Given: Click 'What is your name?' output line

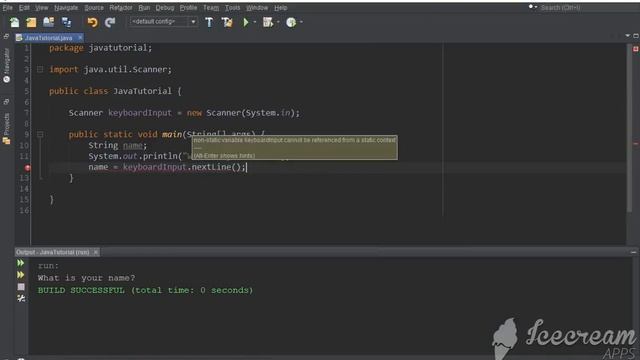Looking at the screenshot, I should click(86, 278).
